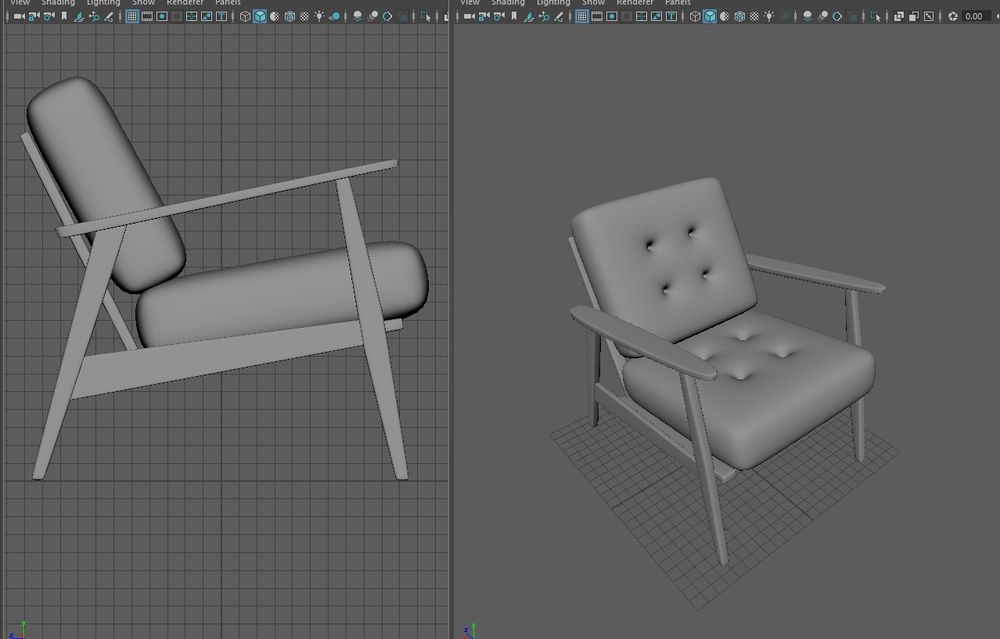Open Lighting menu in left panel
The width and height of the screenshot is (1000, 639).
click(103, 3)
